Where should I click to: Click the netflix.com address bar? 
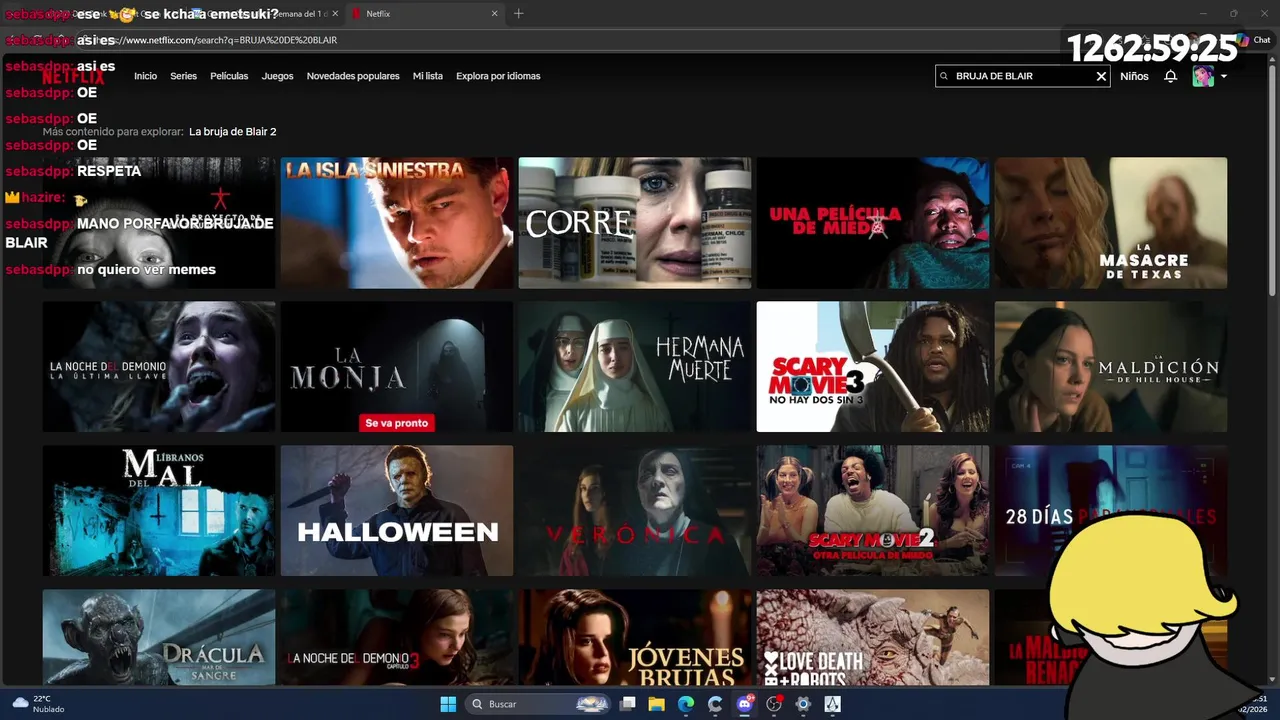(580, 40)
